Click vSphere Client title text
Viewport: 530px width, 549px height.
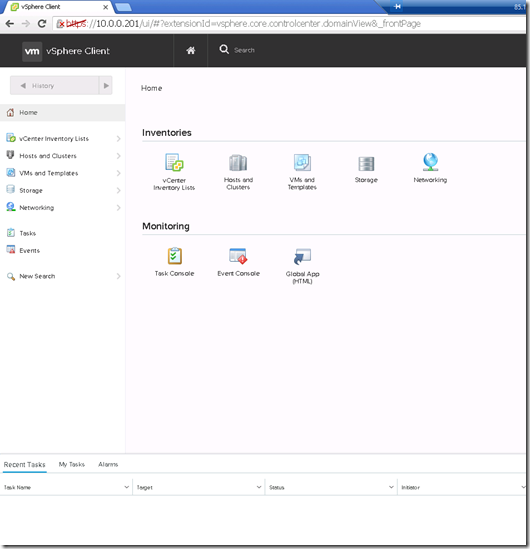click(78, 51)
